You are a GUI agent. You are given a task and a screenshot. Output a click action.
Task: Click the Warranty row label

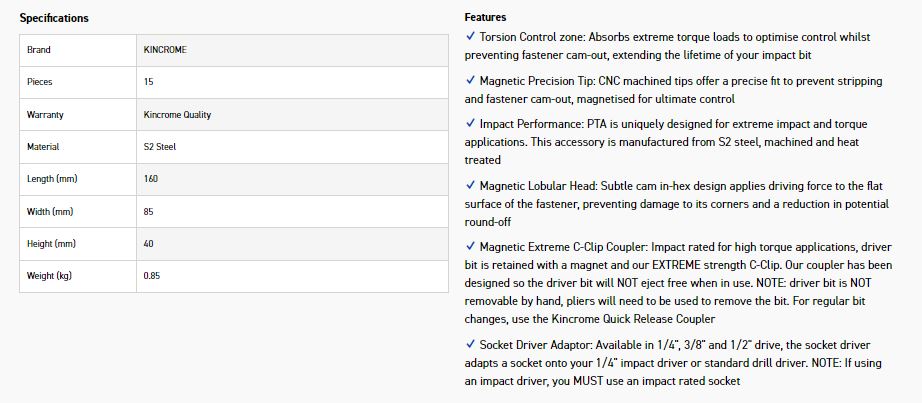click(x=45, y=115)
